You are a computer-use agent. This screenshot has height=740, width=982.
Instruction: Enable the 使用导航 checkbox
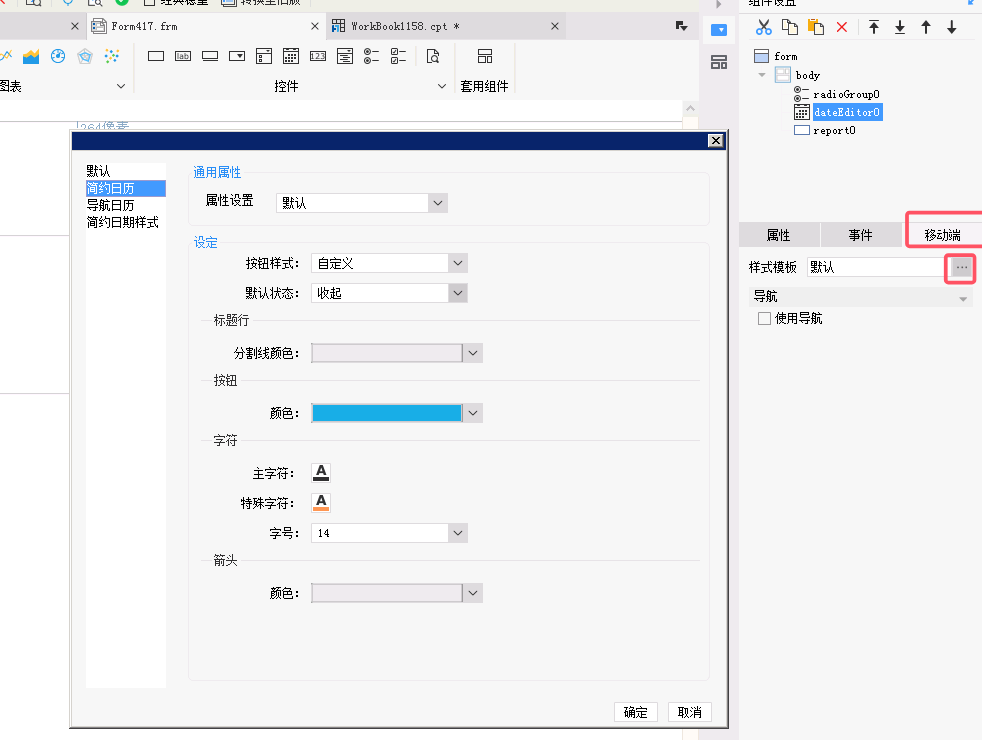tap(764, 319)
